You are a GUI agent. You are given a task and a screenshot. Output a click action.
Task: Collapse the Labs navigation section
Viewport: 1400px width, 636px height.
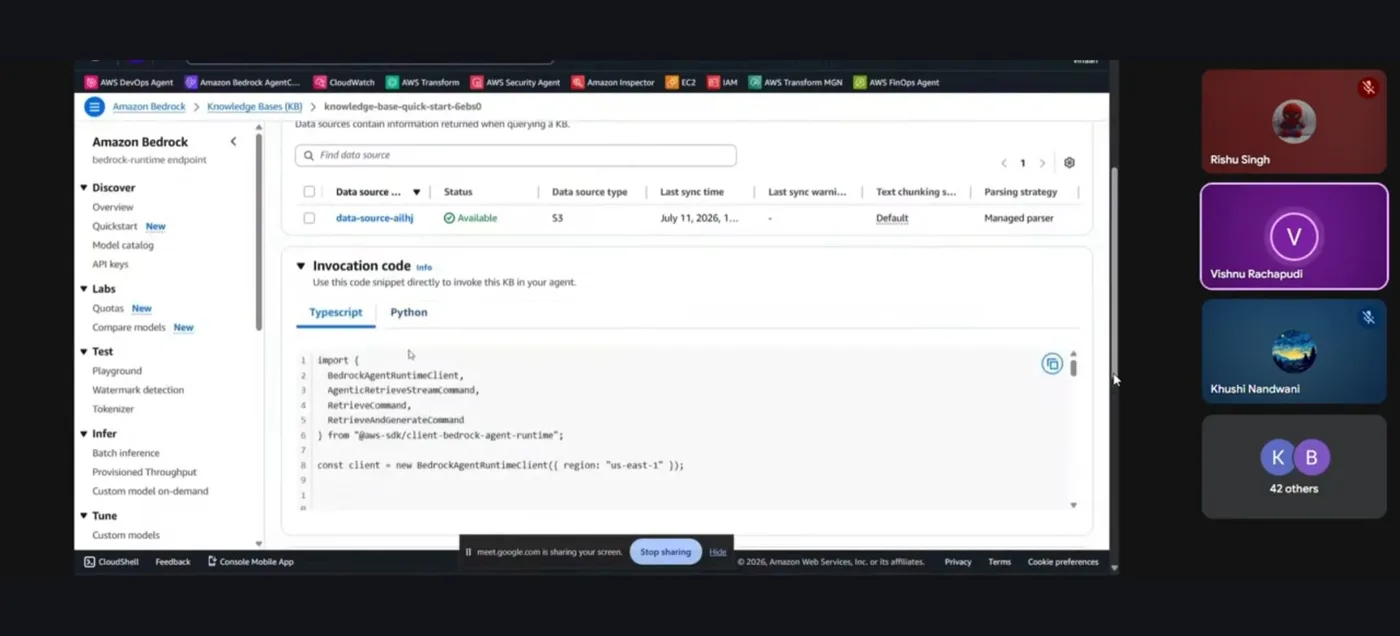pos(84,289)
